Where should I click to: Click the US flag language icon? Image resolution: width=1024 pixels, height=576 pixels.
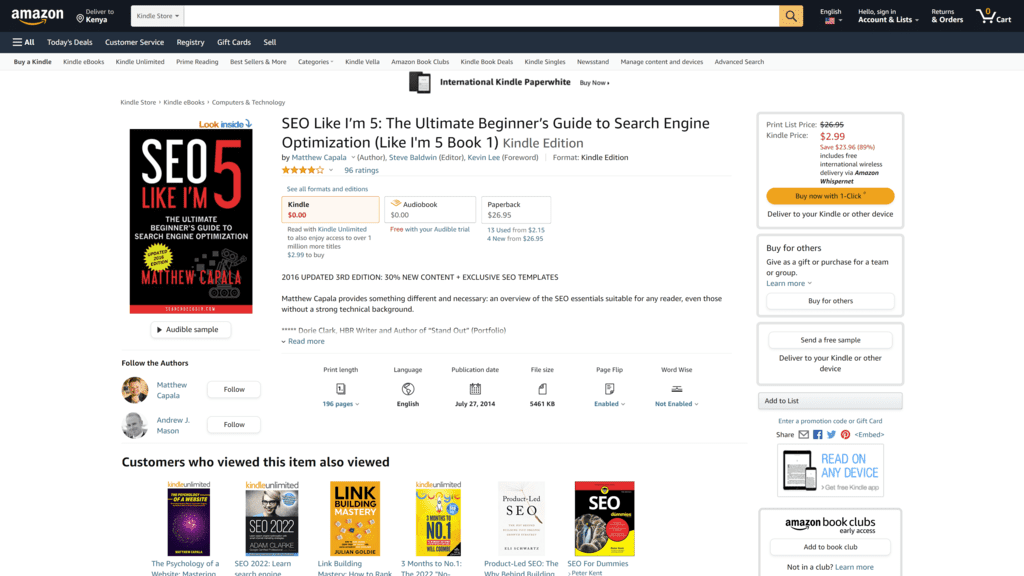coord(829,21)
